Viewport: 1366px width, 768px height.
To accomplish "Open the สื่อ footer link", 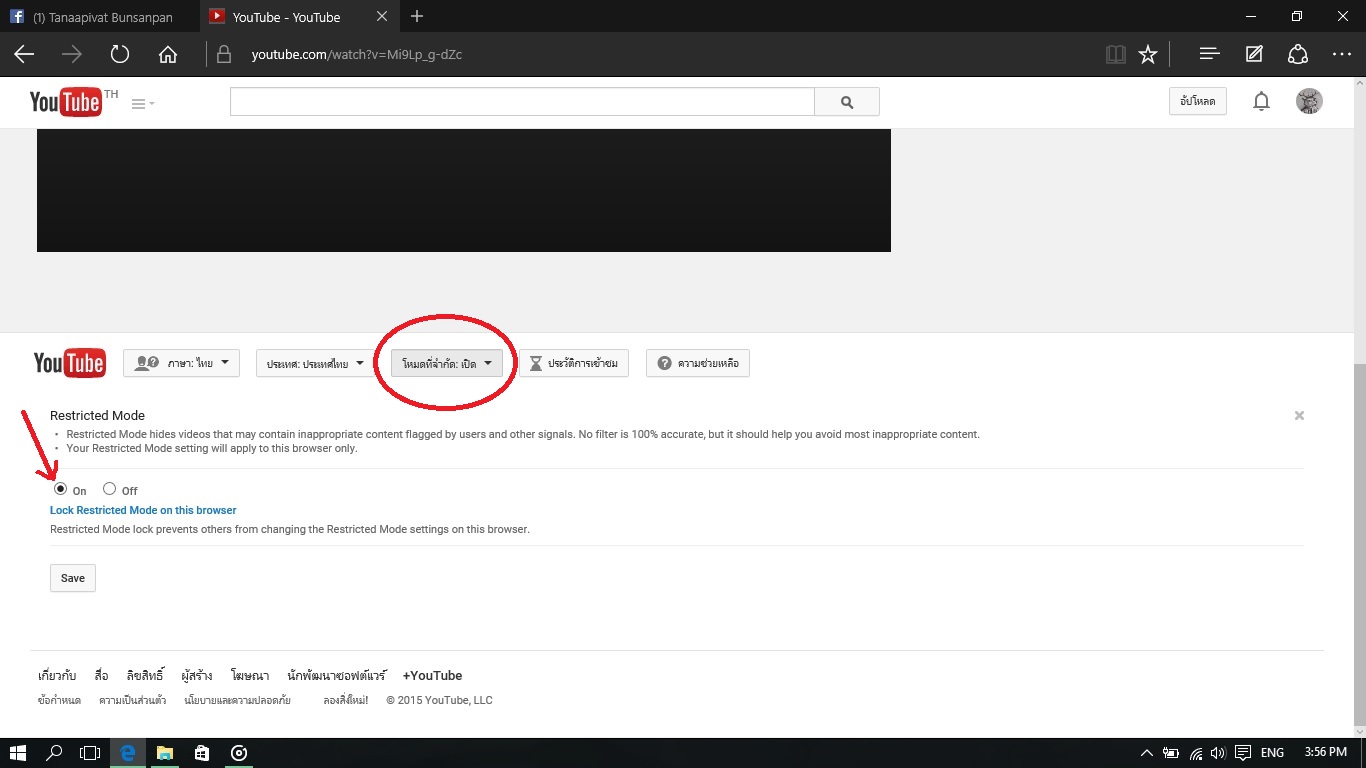I will 101,676.
